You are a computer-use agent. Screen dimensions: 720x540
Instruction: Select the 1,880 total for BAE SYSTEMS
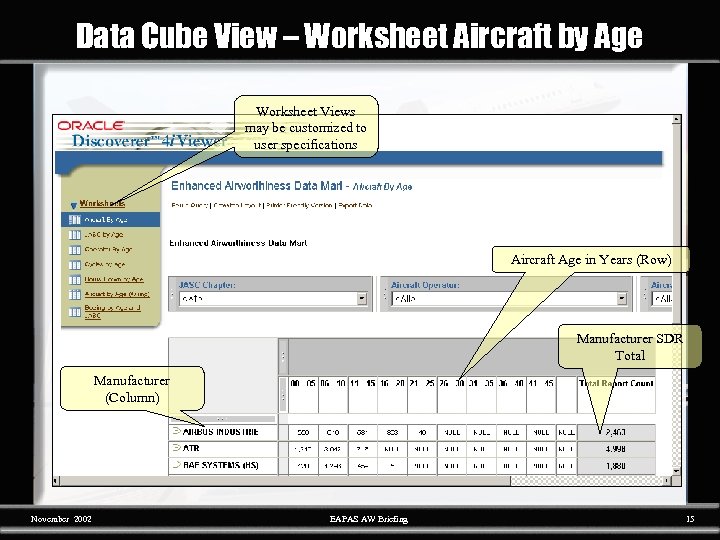pos(616,466)
